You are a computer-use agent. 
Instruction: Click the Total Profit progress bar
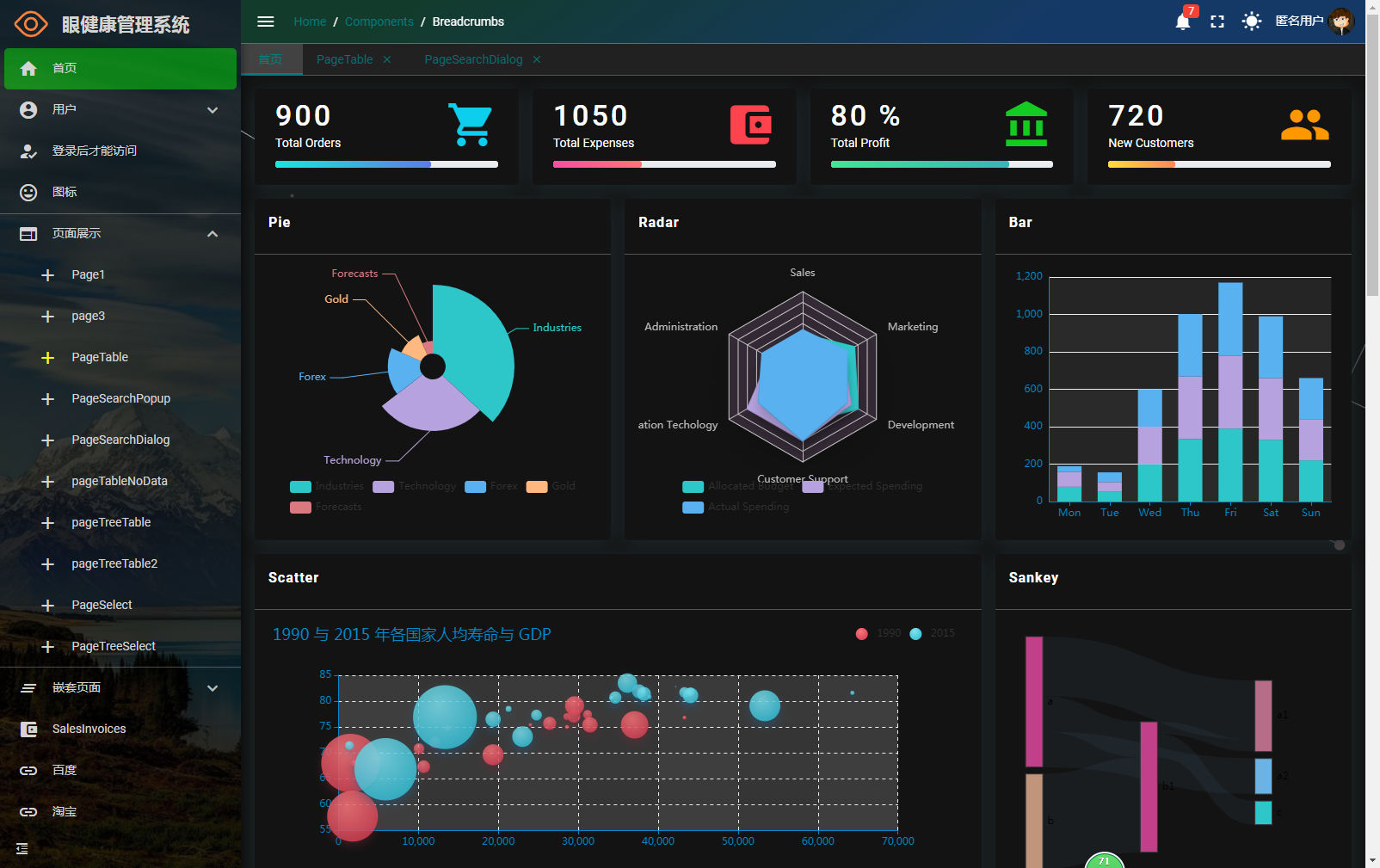point(942,164)
